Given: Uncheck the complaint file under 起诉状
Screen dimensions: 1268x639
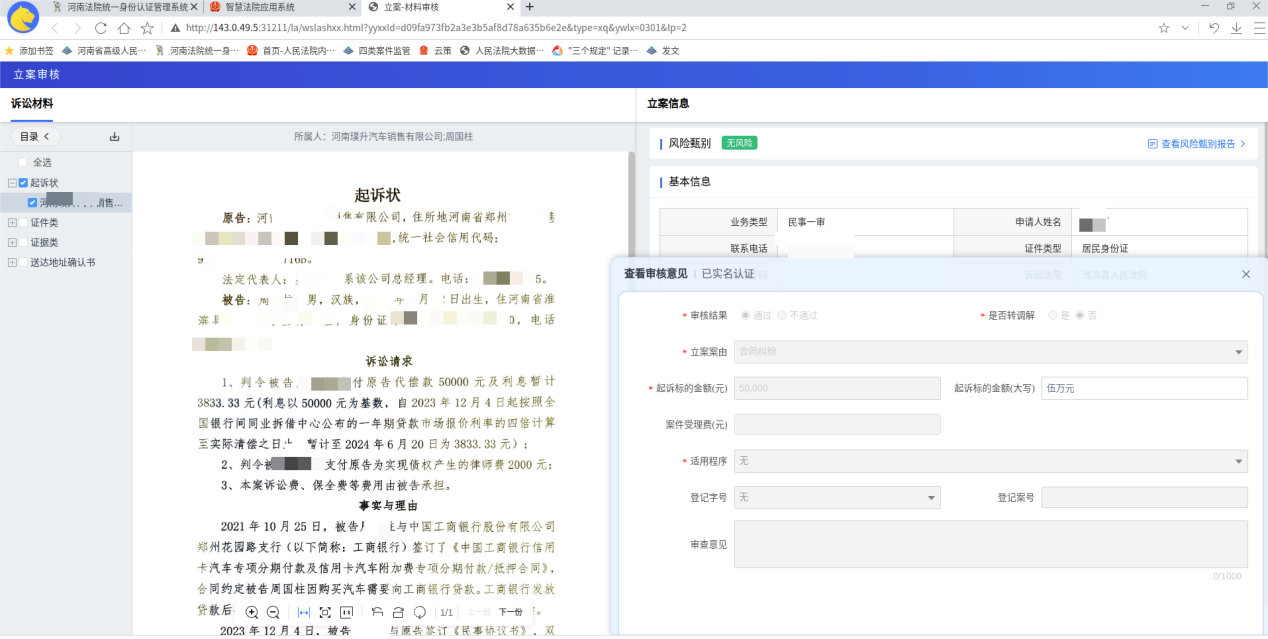Looking at the screenshot, I should coord(33,203).
